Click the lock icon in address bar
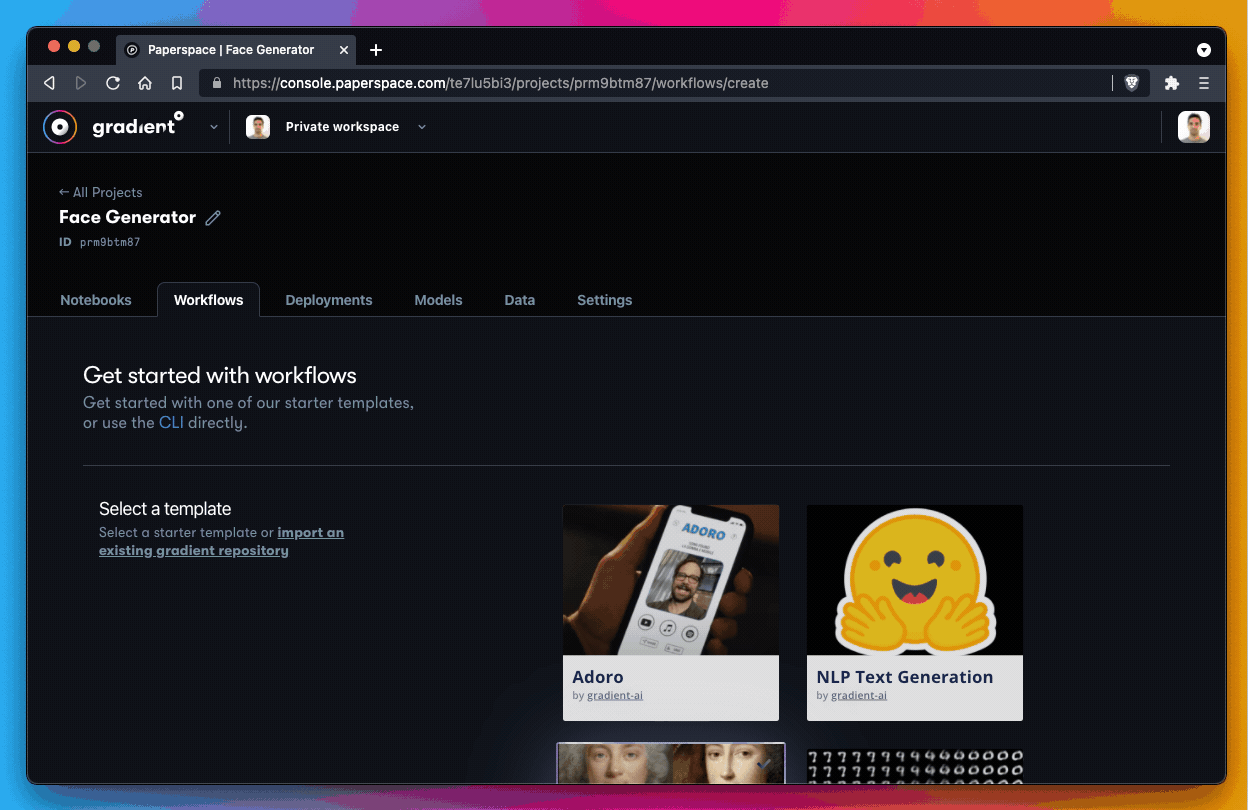 pos(217,83)
